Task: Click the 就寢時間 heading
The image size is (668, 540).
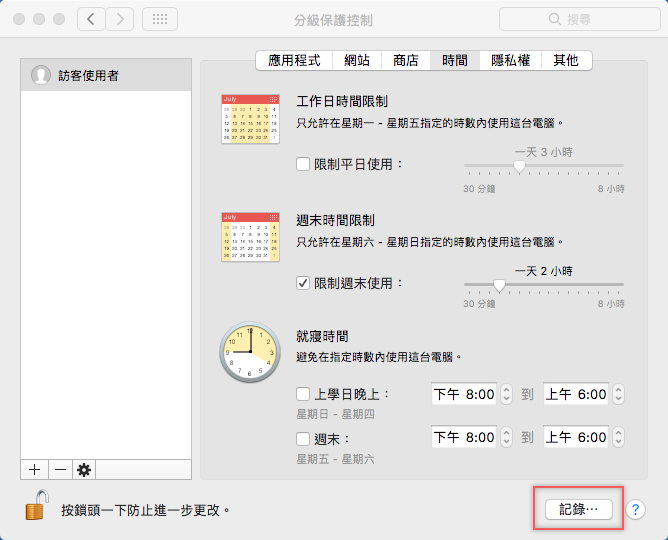Action: point(322,336)
